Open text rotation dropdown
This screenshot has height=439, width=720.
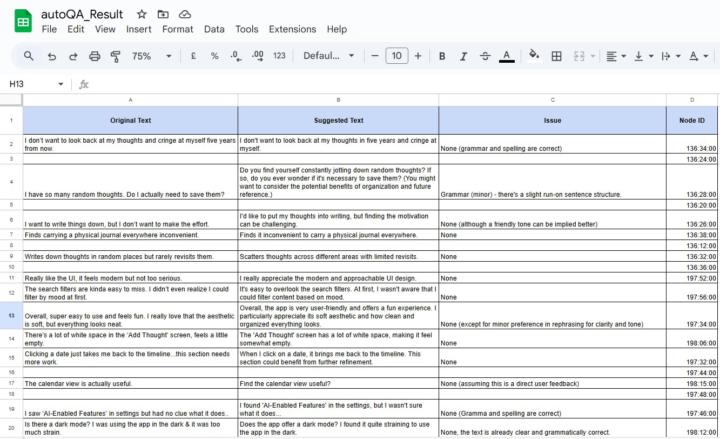pyautogui.click(x=698, y=56)
